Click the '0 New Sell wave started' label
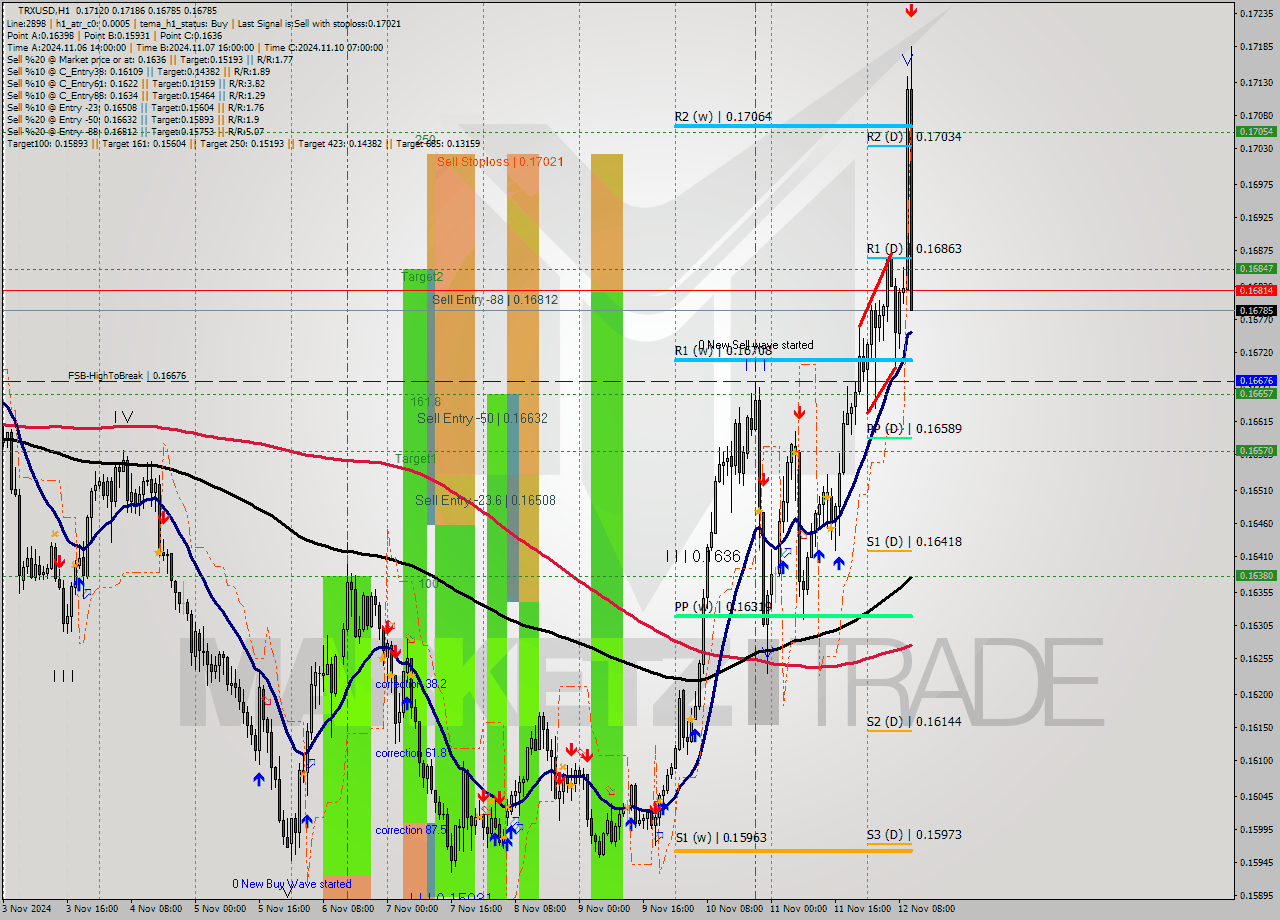 [x=756, y=345]
